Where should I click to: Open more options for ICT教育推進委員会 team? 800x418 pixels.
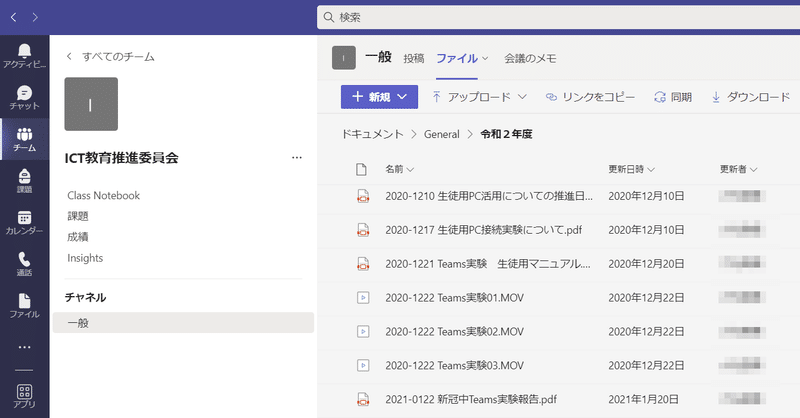pos(297,158)
